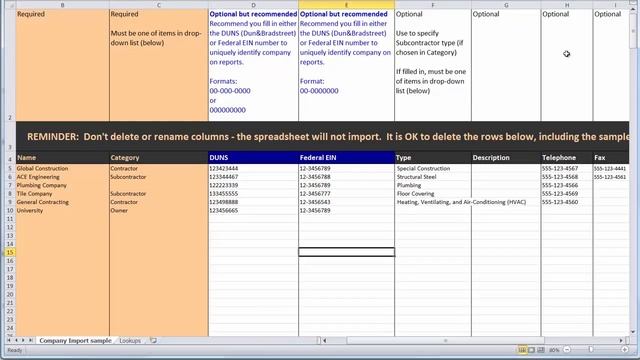Image resolution: width=640 pixels, height=360 pixels.
Task: Select column D header
Action: click(253, 5)
